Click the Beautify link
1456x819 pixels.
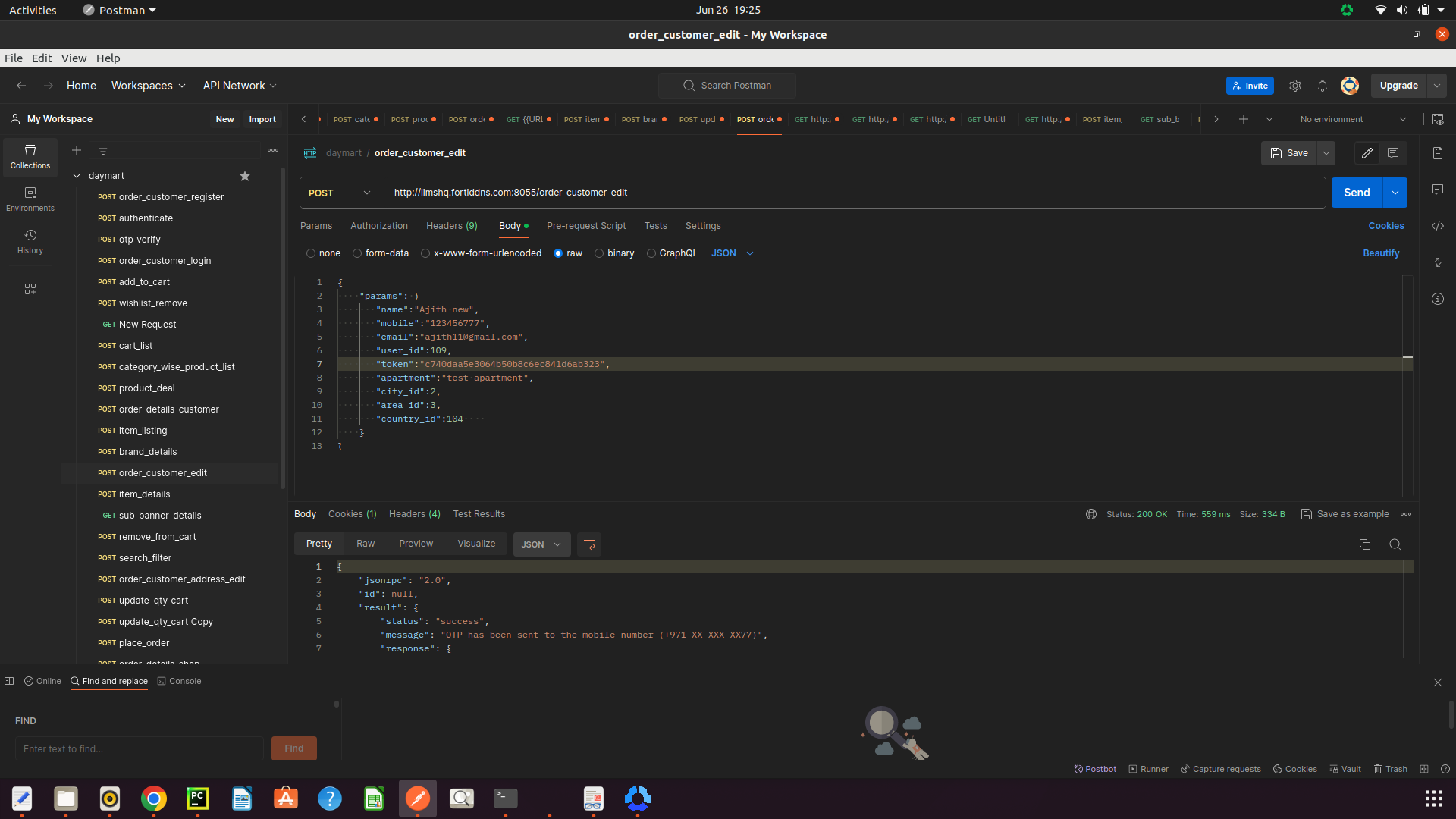tap(1381, 253)
